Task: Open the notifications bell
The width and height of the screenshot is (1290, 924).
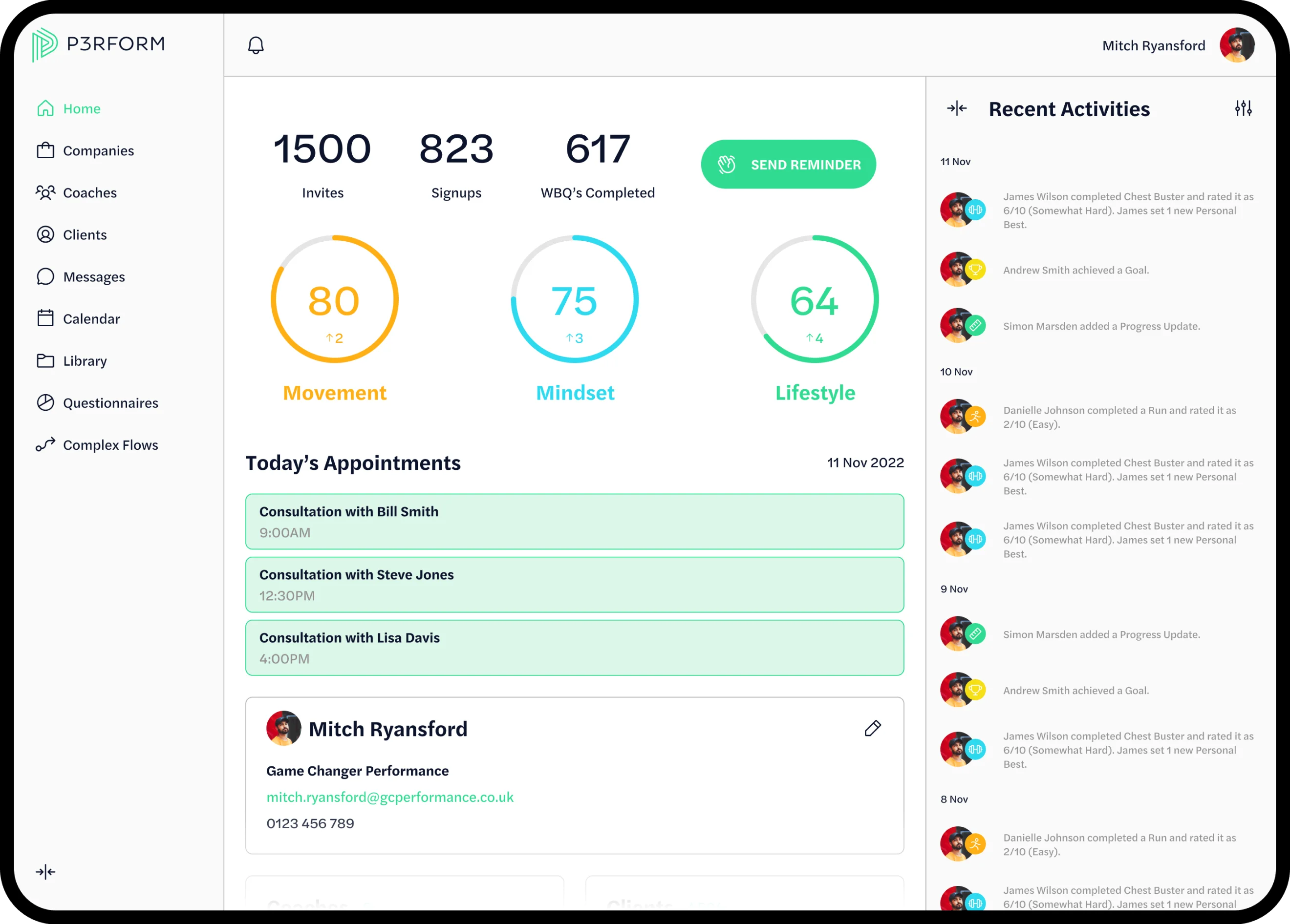Action: click(x=256, y=45)
